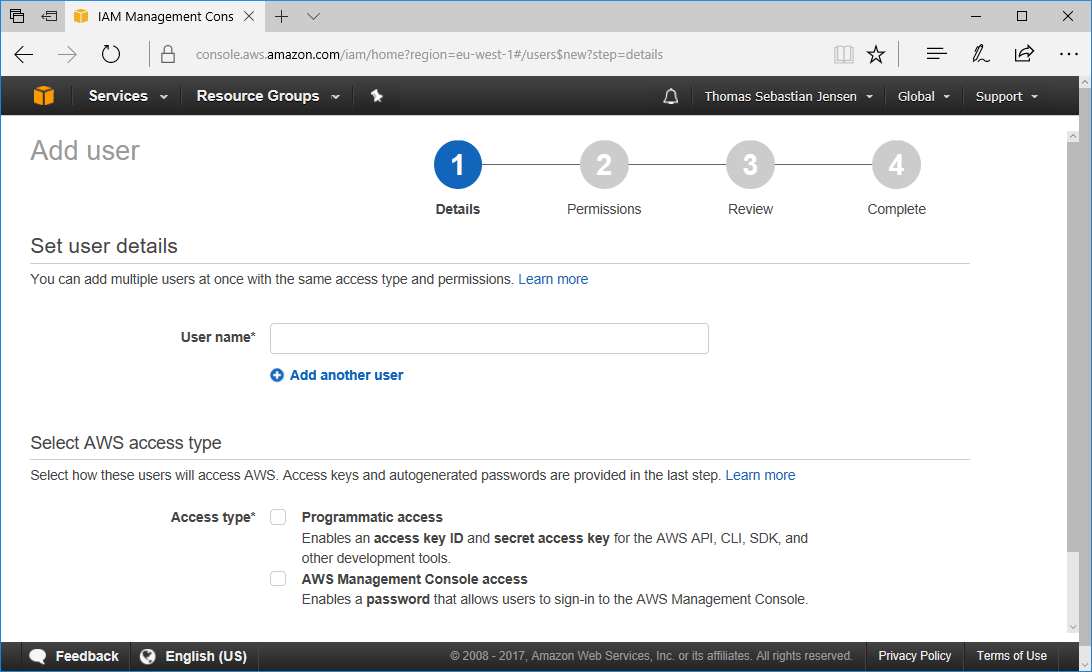The width and height of the screenshot is (1092, 672).
Task: Add page to favorites with star icon
Action: tap(876, 55)
